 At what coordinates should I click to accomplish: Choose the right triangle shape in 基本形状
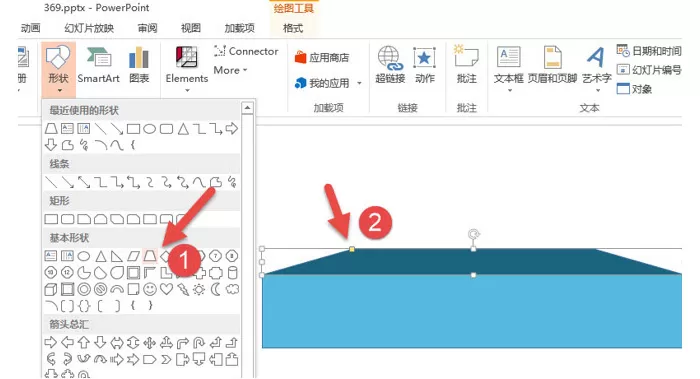pos(117,256)
